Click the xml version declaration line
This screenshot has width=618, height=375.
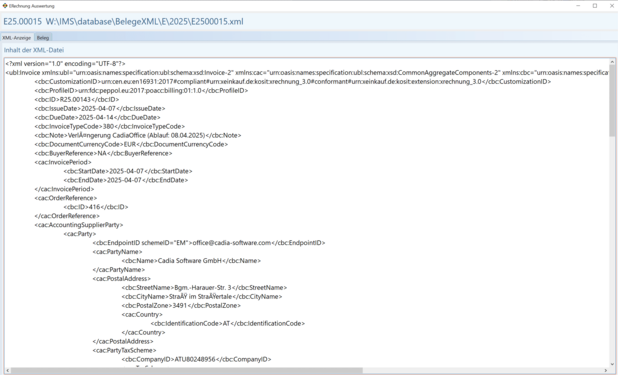[x=65, y=63]
